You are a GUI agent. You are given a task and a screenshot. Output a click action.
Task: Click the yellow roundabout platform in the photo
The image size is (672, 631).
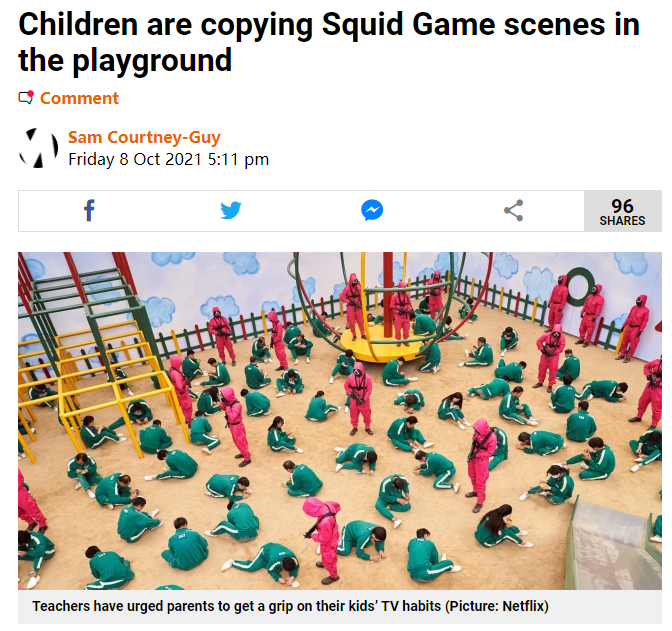[x=381, y=346]
